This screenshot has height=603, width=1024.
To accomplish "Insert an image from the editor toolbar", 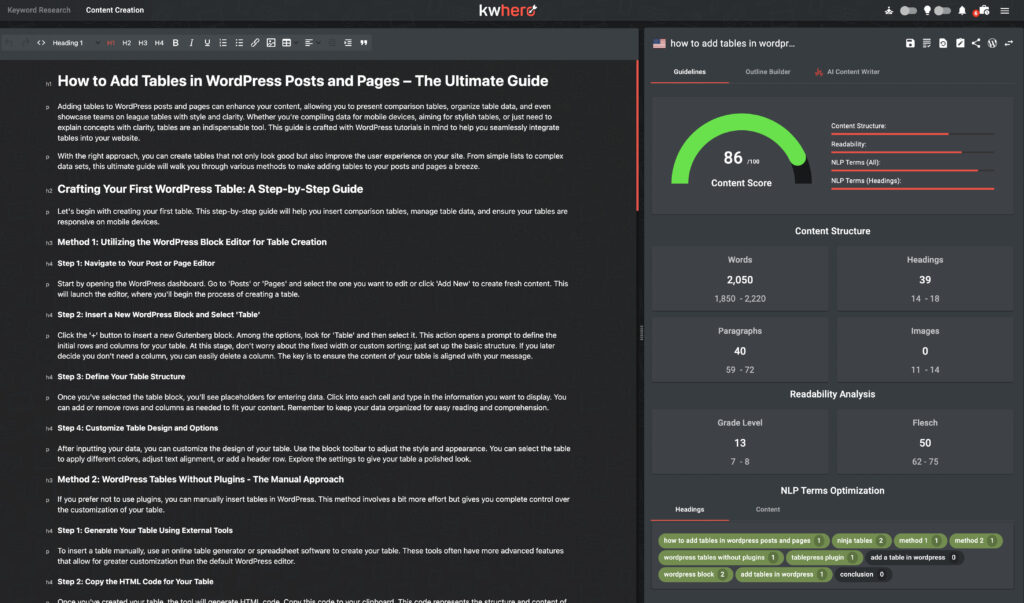I will 271,43.
